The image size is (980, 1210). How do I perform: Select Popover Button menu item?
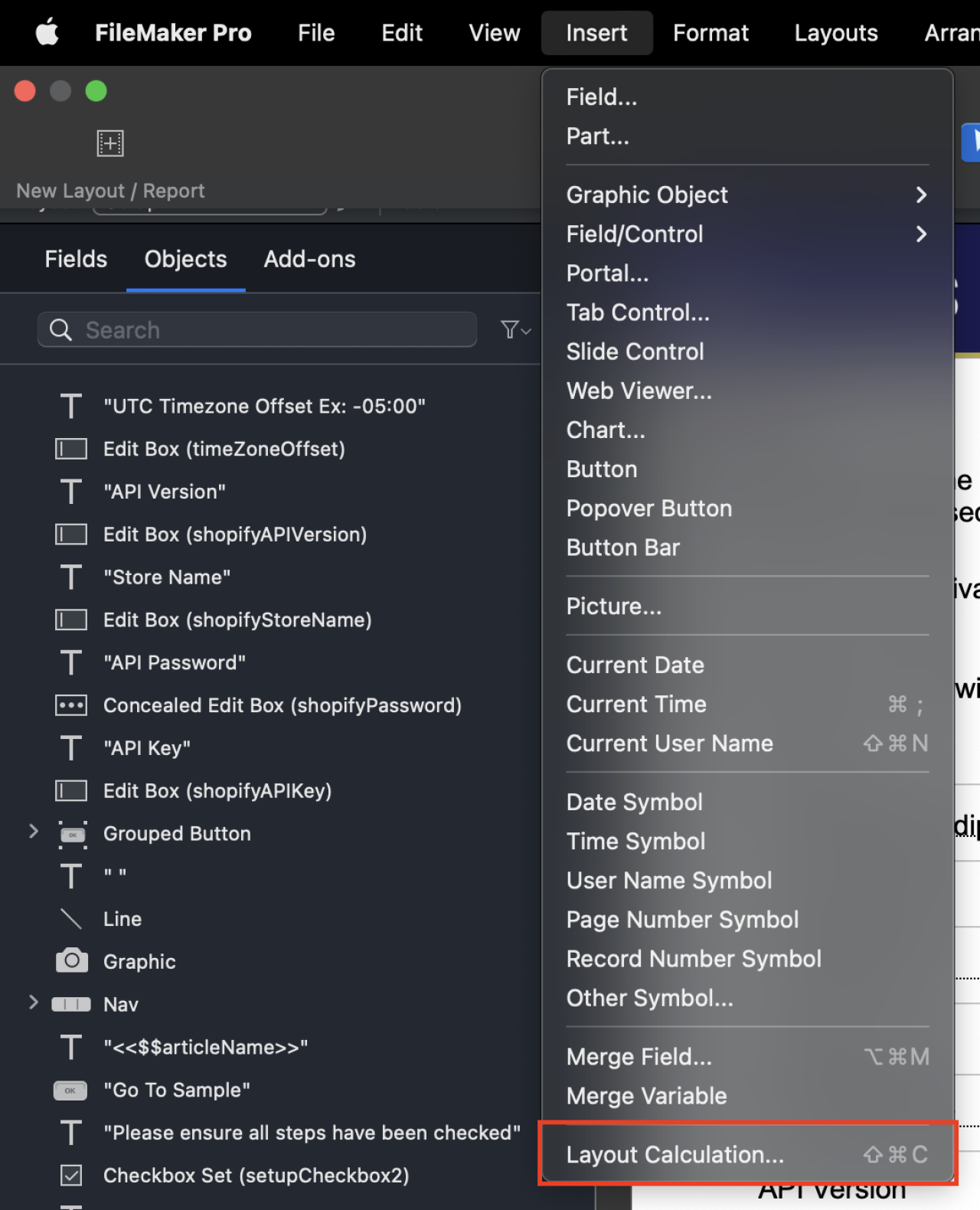[747, 508]
